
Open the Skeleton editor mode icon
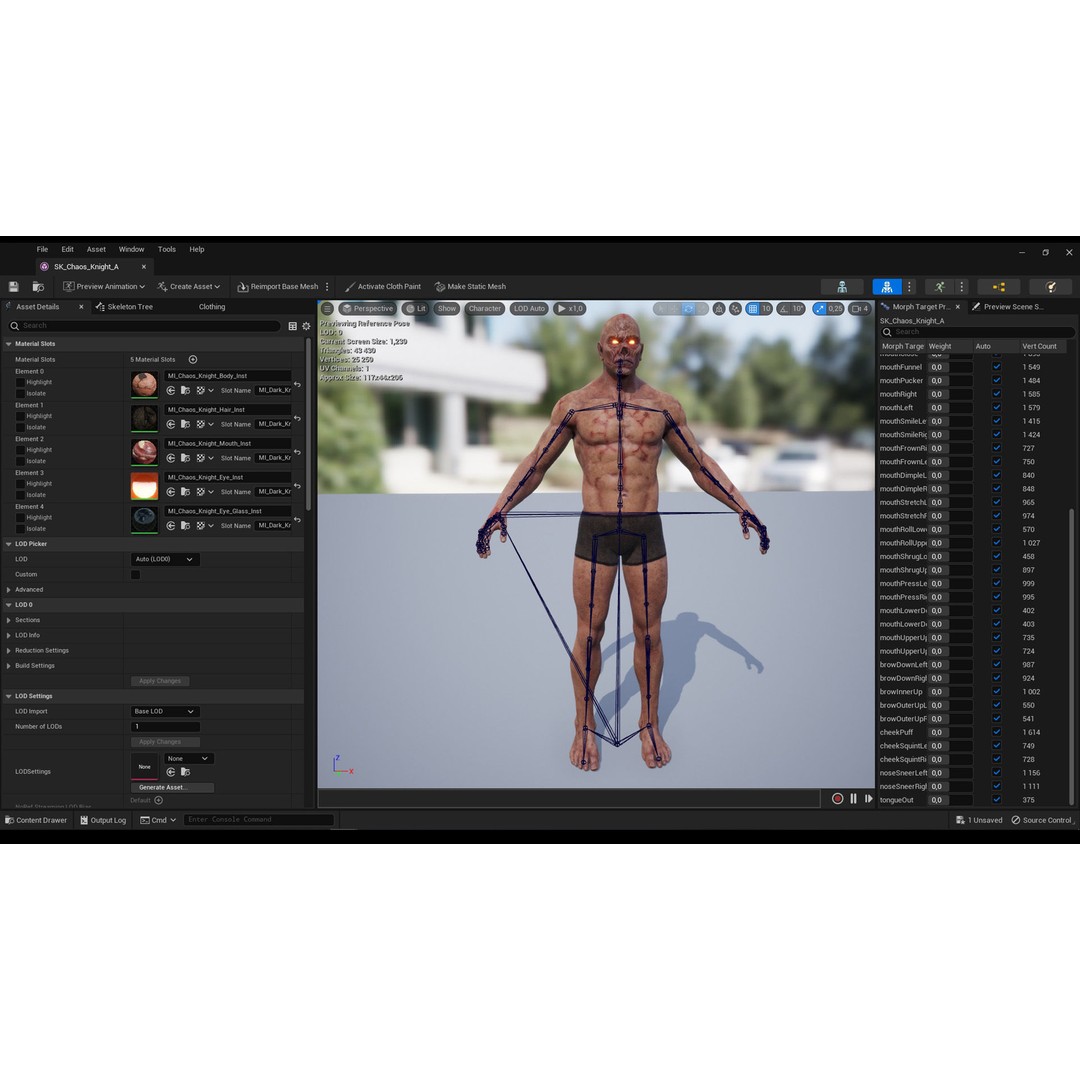tap(842, 287)
